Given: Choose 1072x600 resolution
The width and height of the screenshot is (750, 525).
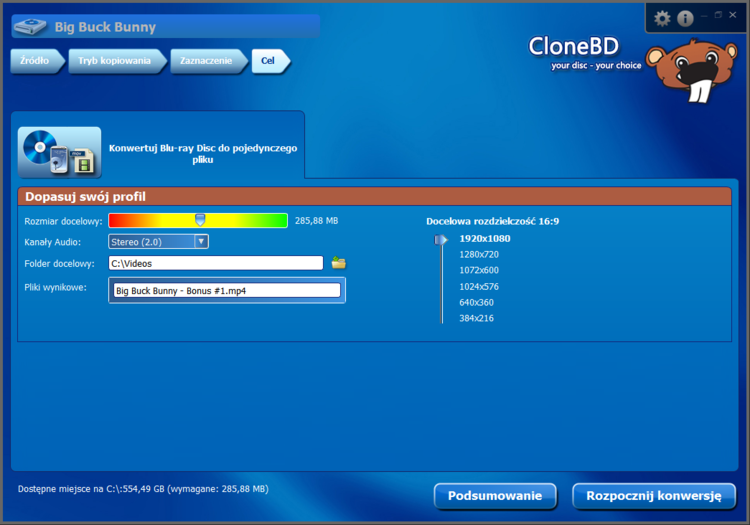Looking at the screenshot, I should (479, 270).
